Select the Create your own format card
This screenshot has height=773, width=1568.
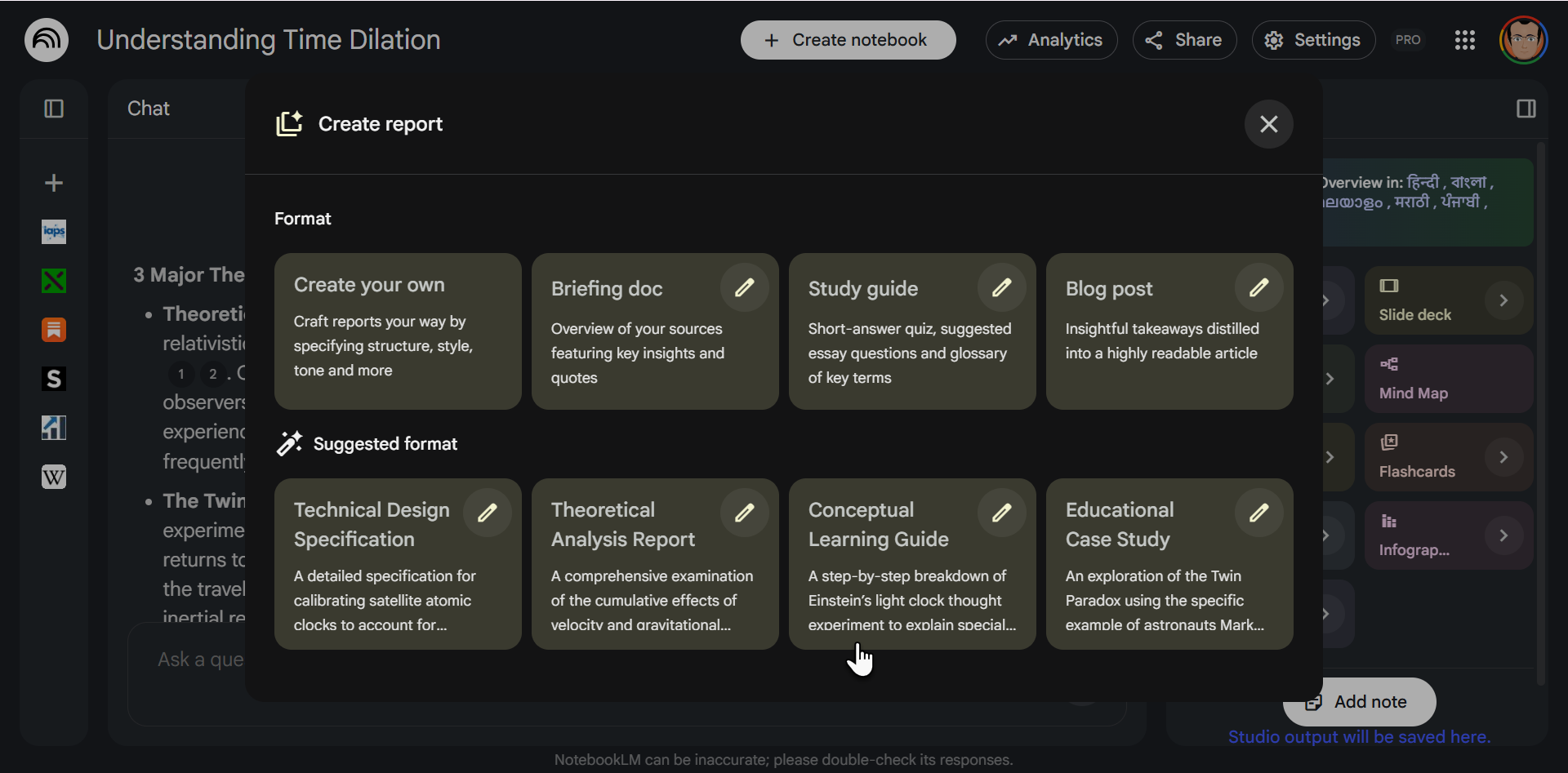pos(398,331)
